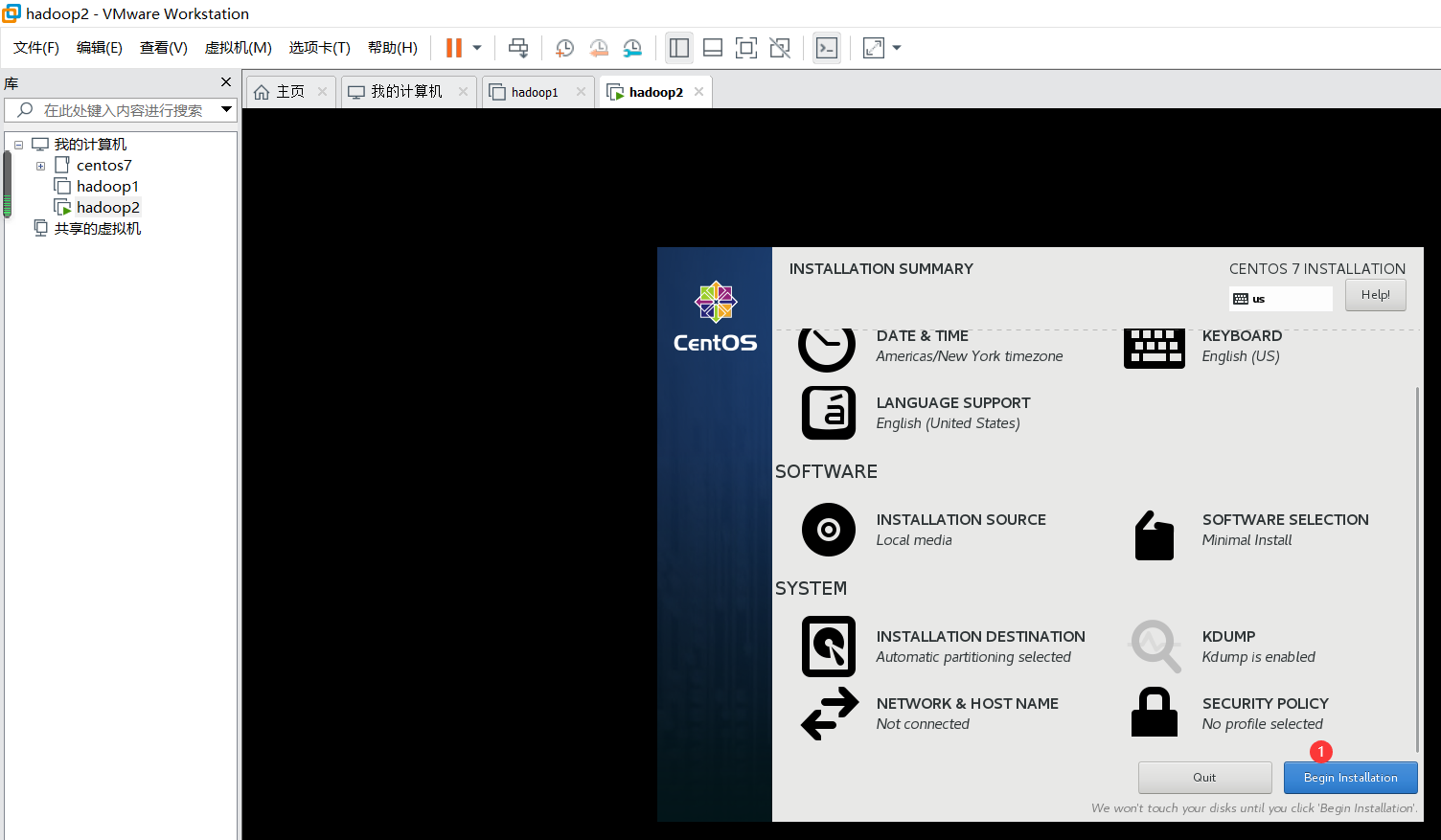
Task: Open the console view
Action: tap(827, 48)
